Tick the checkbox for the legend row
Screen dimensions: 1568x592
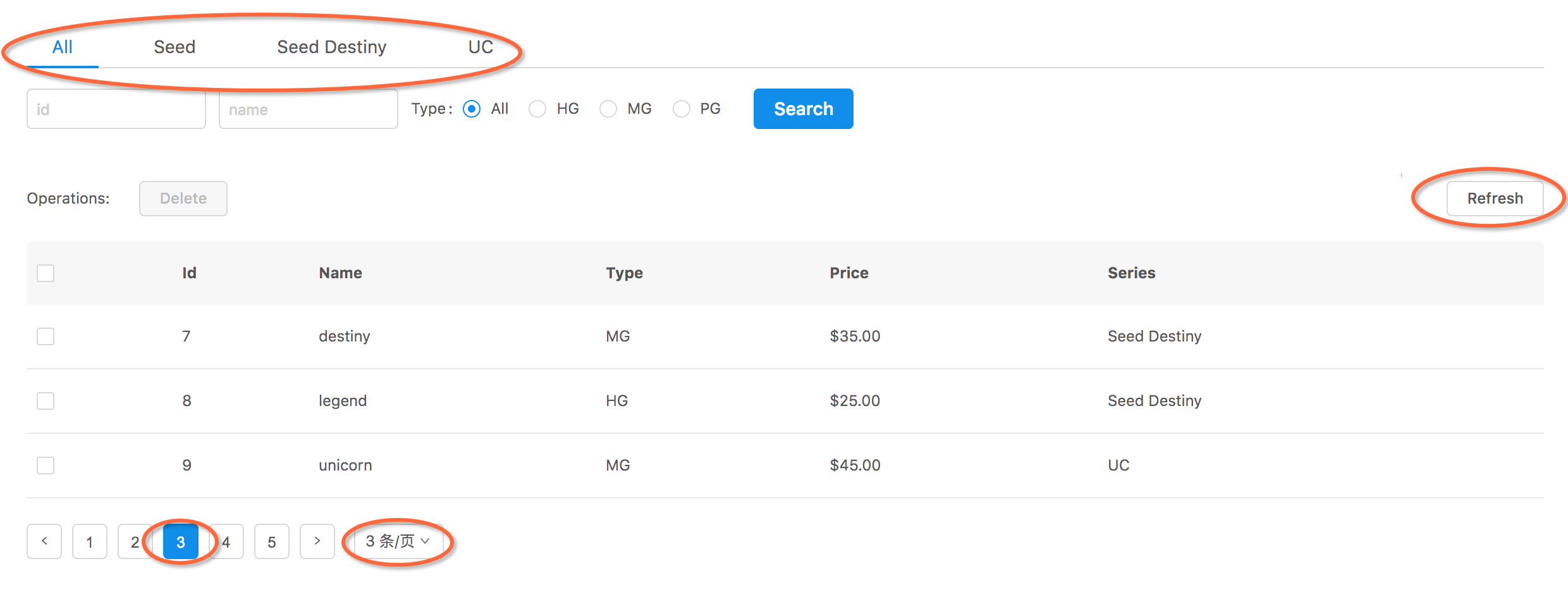(46, 401)
